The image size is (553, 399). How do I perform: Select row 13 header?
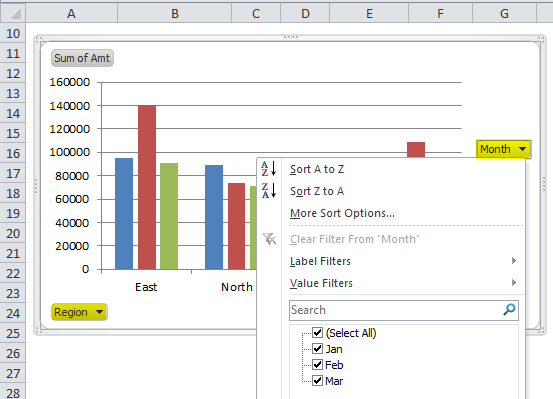13,93
